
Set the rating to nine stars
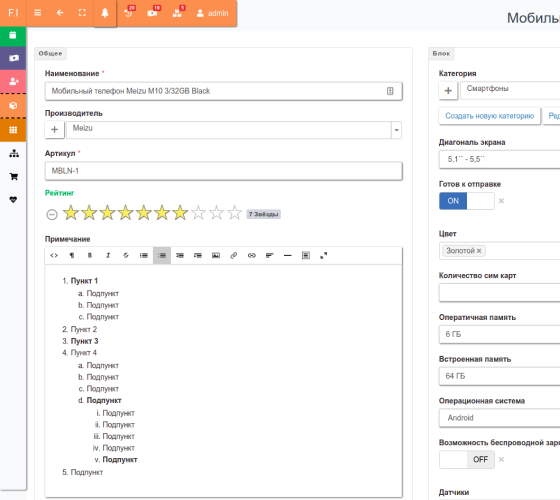tap(216, 213)
